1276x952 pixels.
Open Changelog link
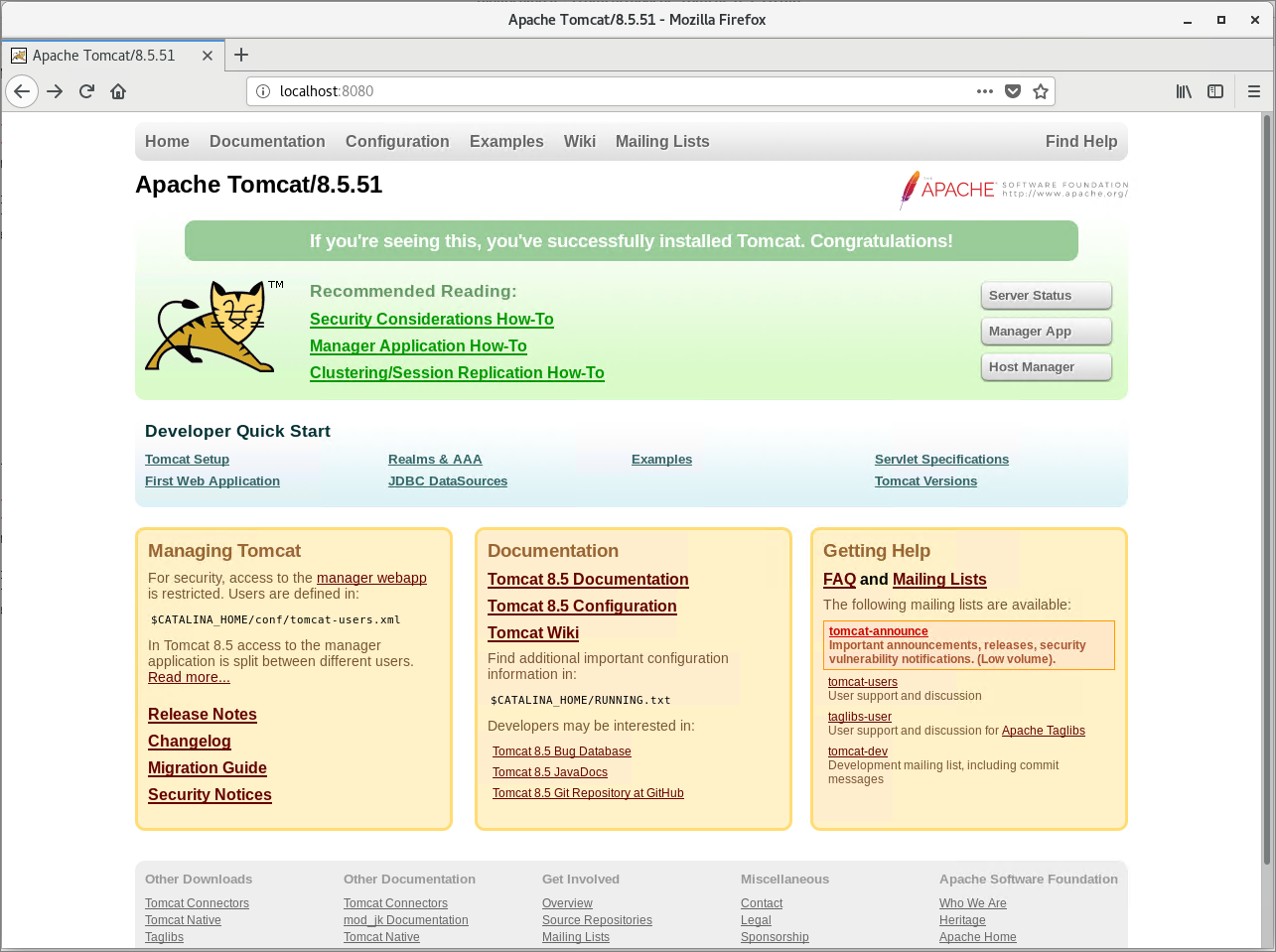pyautogui.click(x=190, y=742)
